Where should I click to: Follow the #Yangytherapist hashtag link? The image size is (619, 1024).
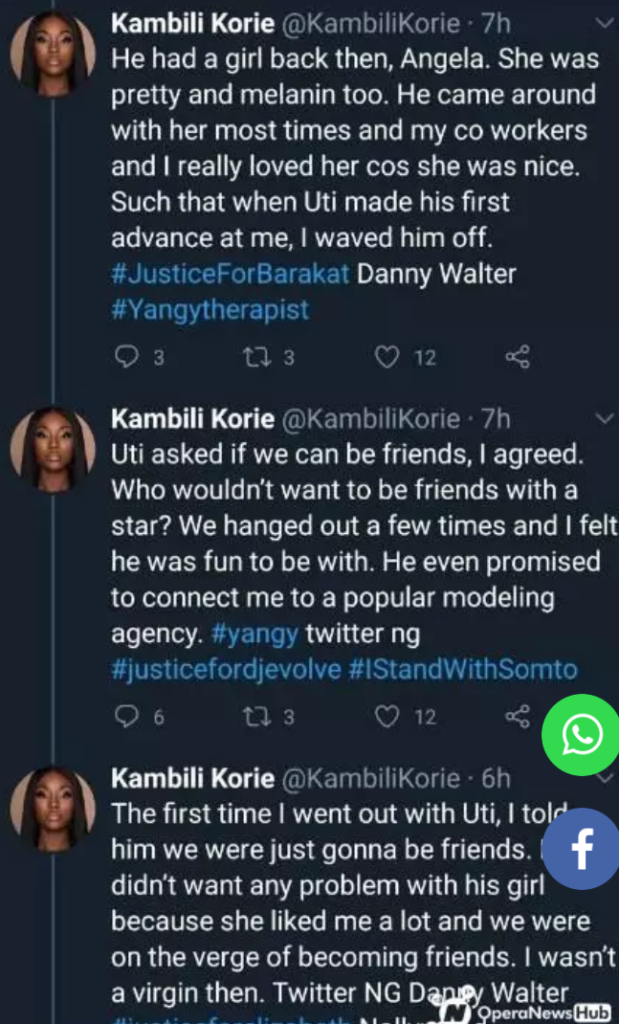(x=210, y=309)
